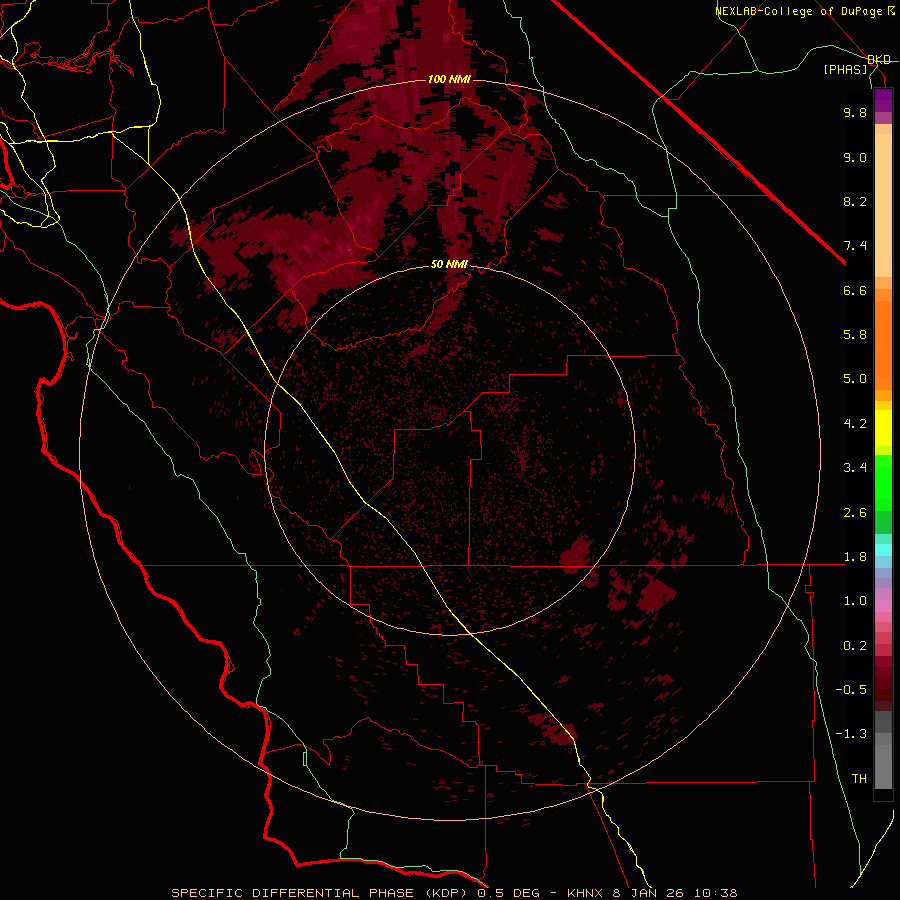
Task: Click the 2.6 value on the scale
Action: [x=855, y=513]
